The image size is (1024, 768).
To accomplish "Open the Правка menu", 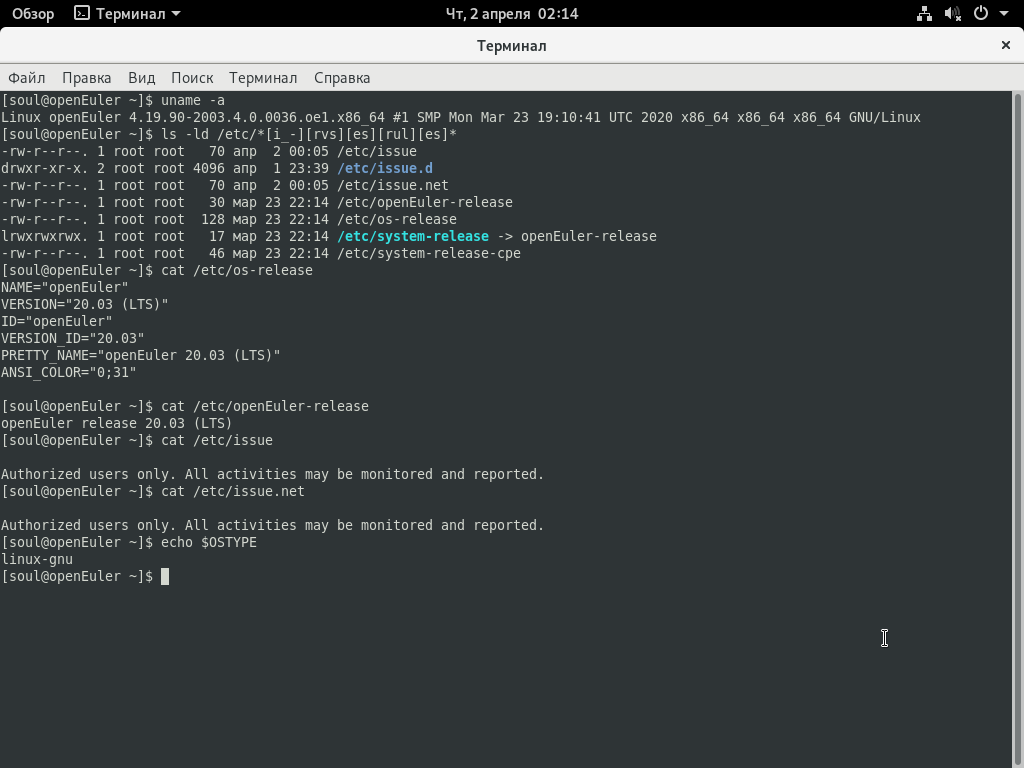I will click(x=87, y=78).
